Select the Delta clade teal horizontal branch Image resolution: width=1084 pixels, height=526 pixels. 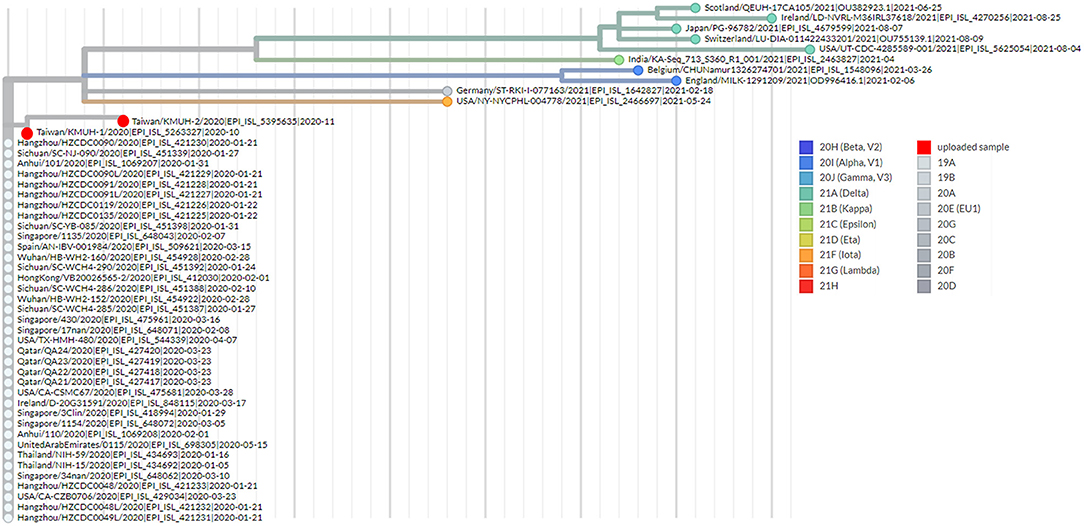pyautogui.click(x=429, y=38)
